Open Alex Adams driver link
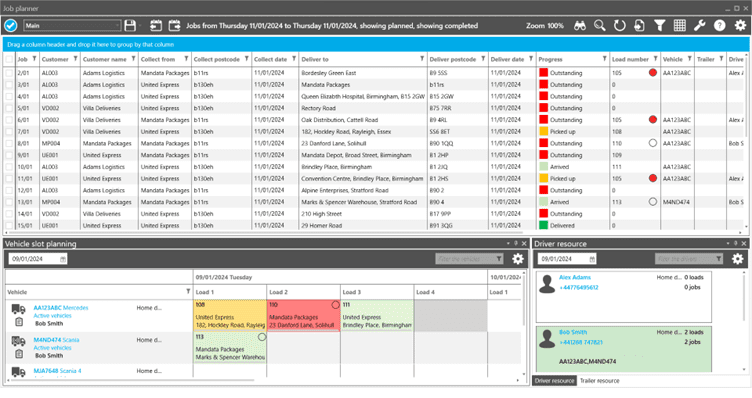752x398 pixels. coord(575,277)
